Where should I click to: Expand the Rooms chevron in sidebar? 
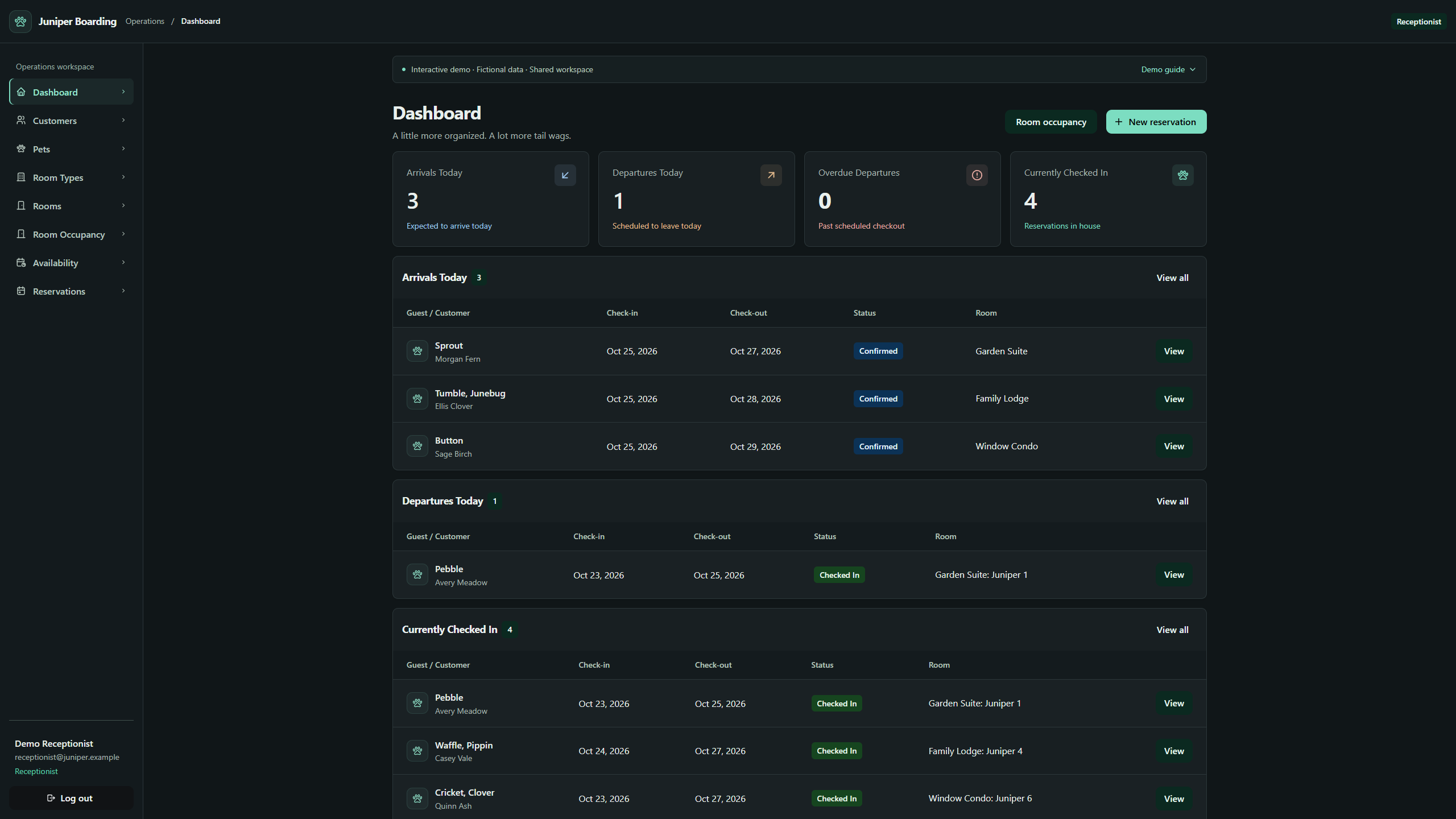(x=123, y=205)
